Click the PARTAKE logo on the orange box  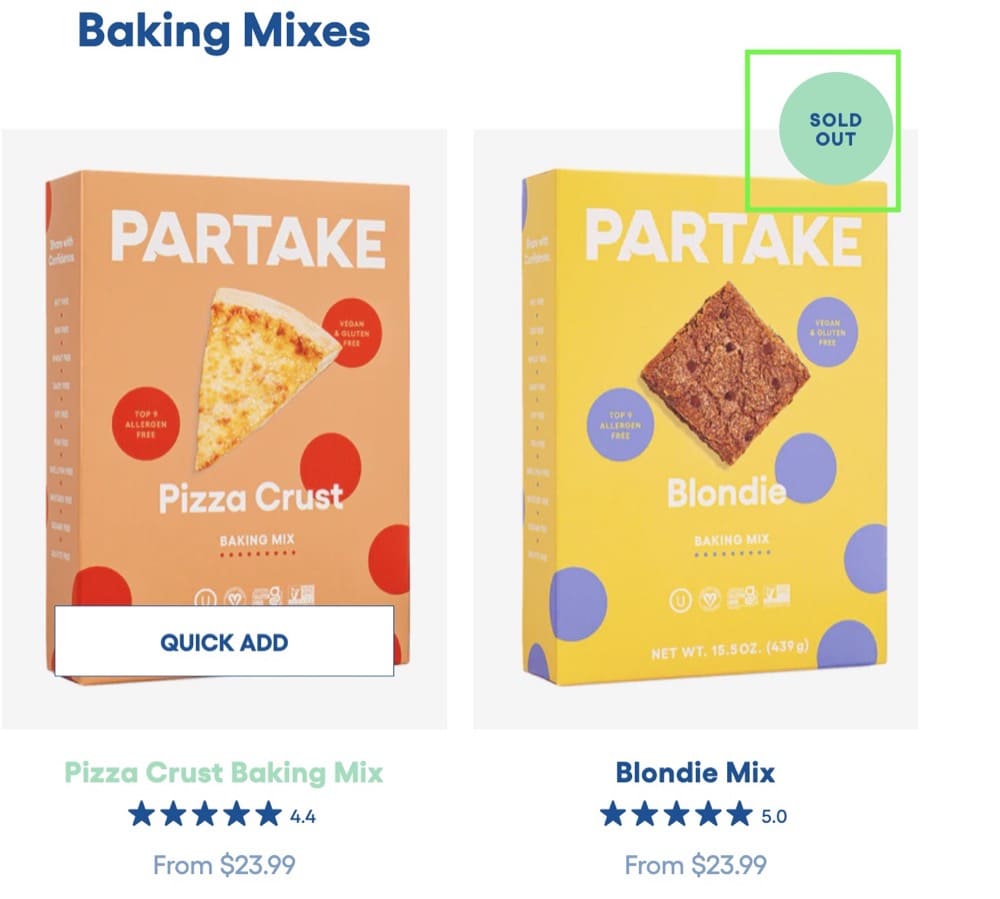click(249, 239)
